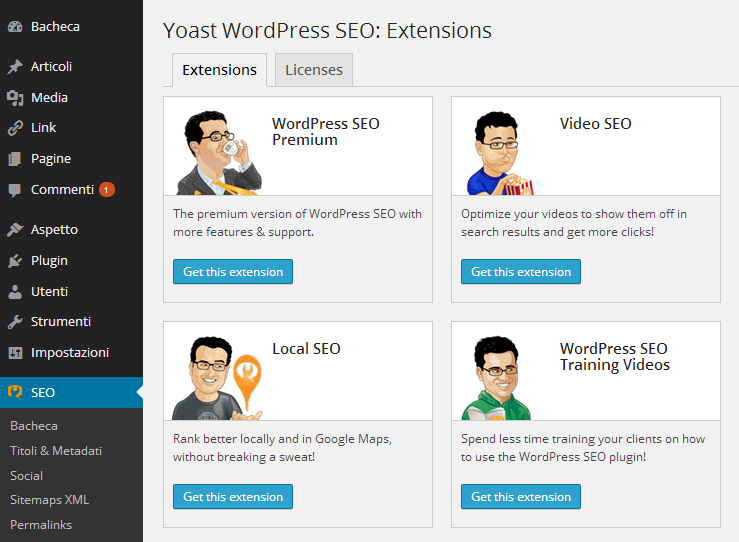This screenshot has width=739, height=542.
Task: Open the Strumenti menu label
Action: [61, 322]
